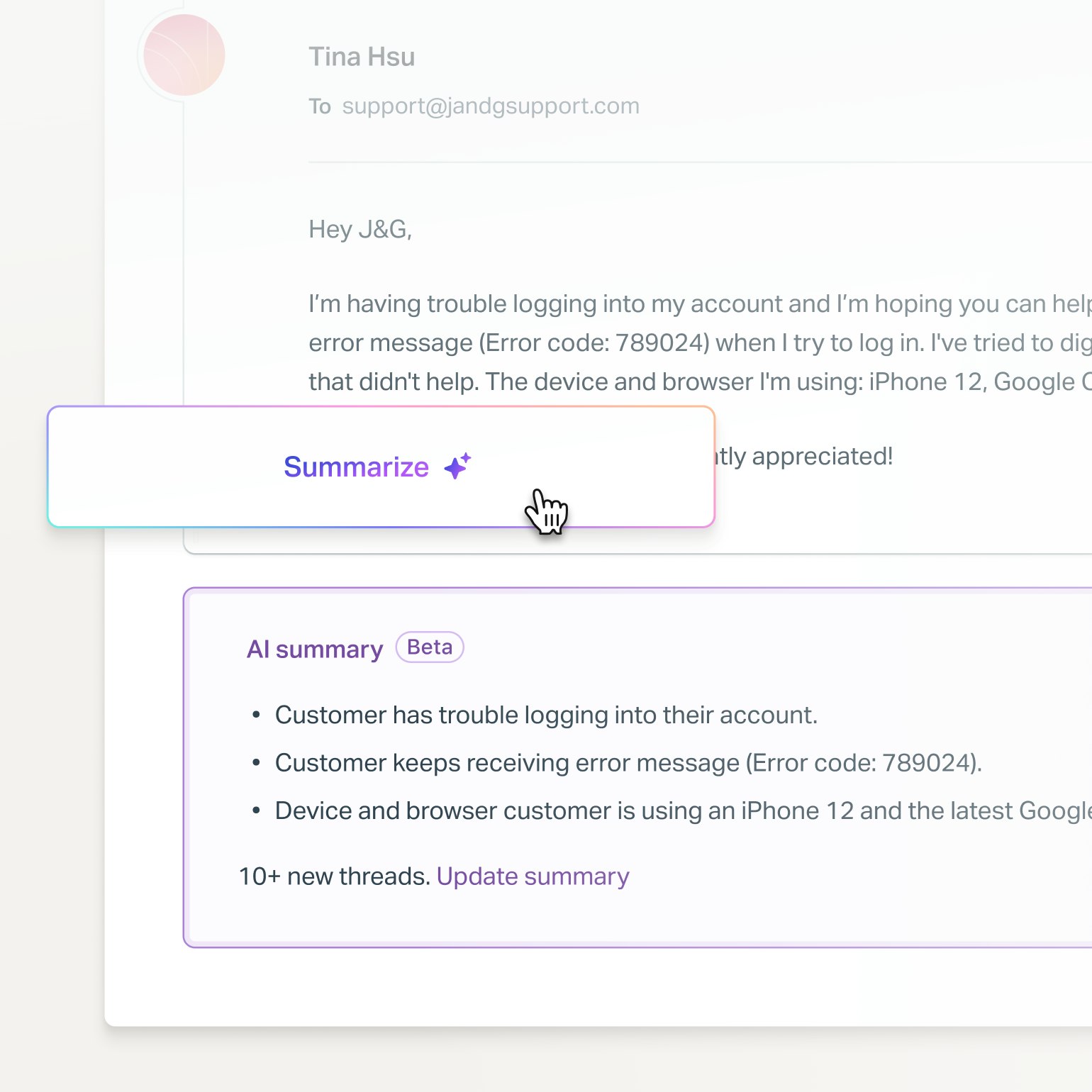Click the summary bullet about trouble logging in
The width and height of the screenshot is (1092, 1092).
[546, 715]
